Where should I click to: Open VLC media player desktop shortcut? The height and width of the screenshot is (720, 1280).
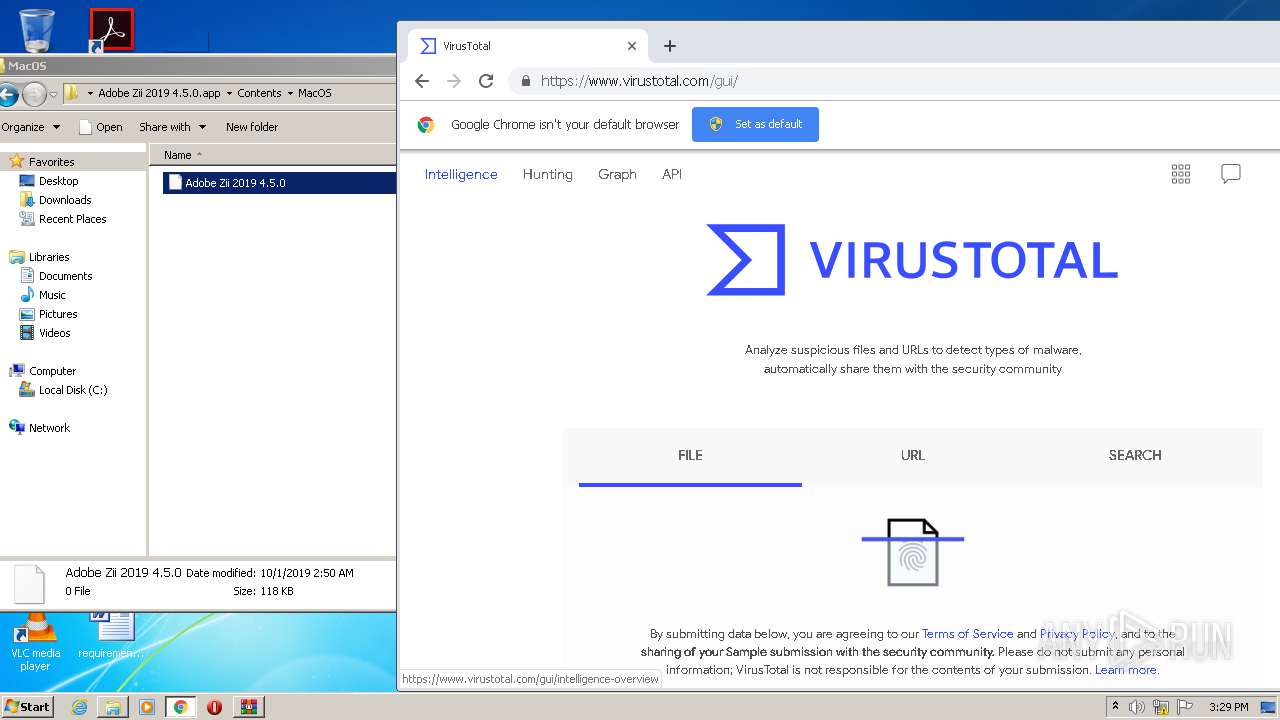tap(35, 643)
